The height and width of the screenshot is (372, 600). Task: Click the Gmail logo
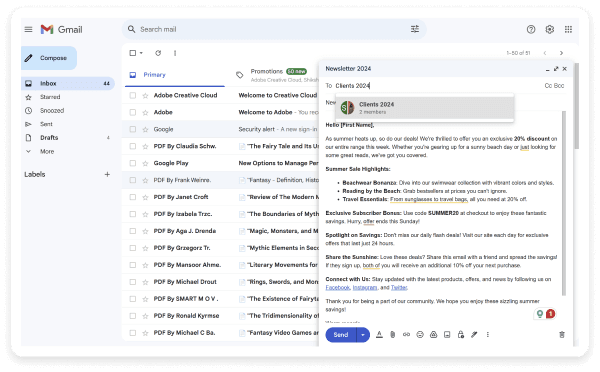coord(62,29)
